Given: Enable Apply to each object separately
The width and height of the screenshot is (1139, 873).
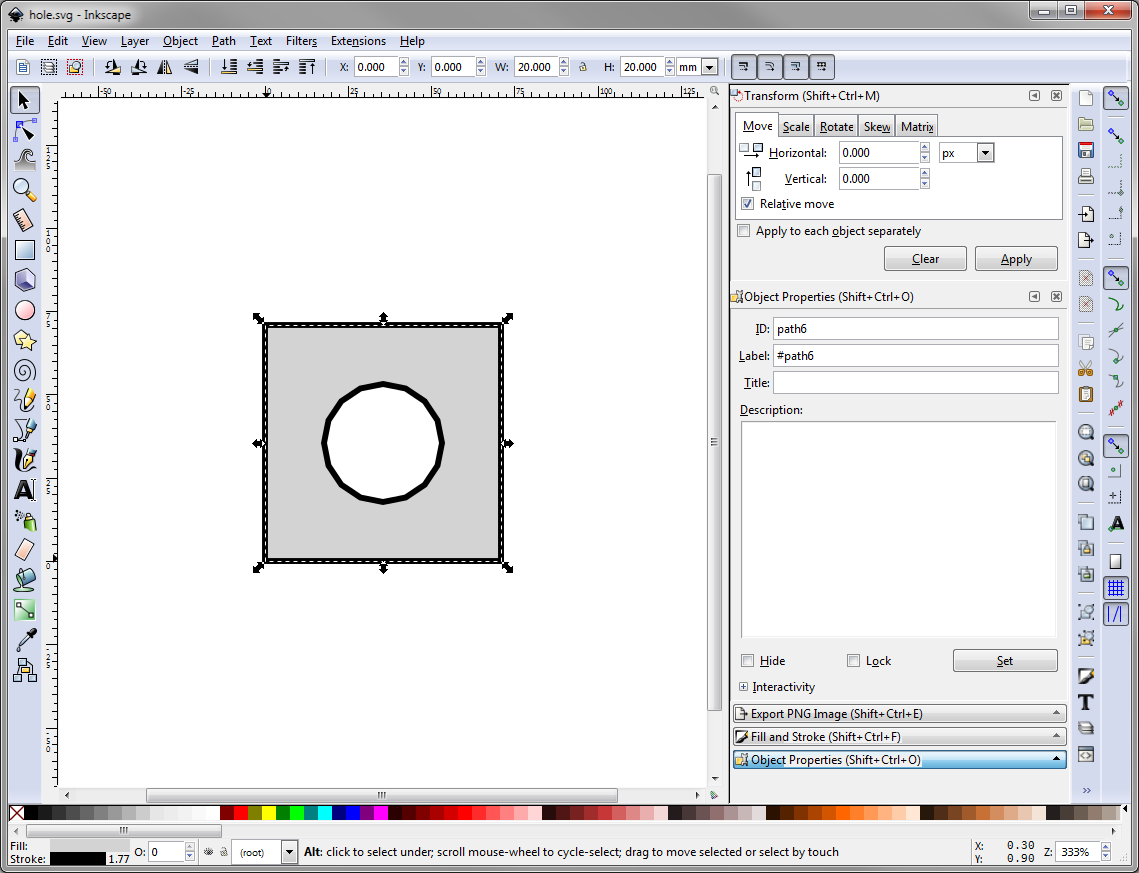Looking at the screenshot, I should (743, 231).
